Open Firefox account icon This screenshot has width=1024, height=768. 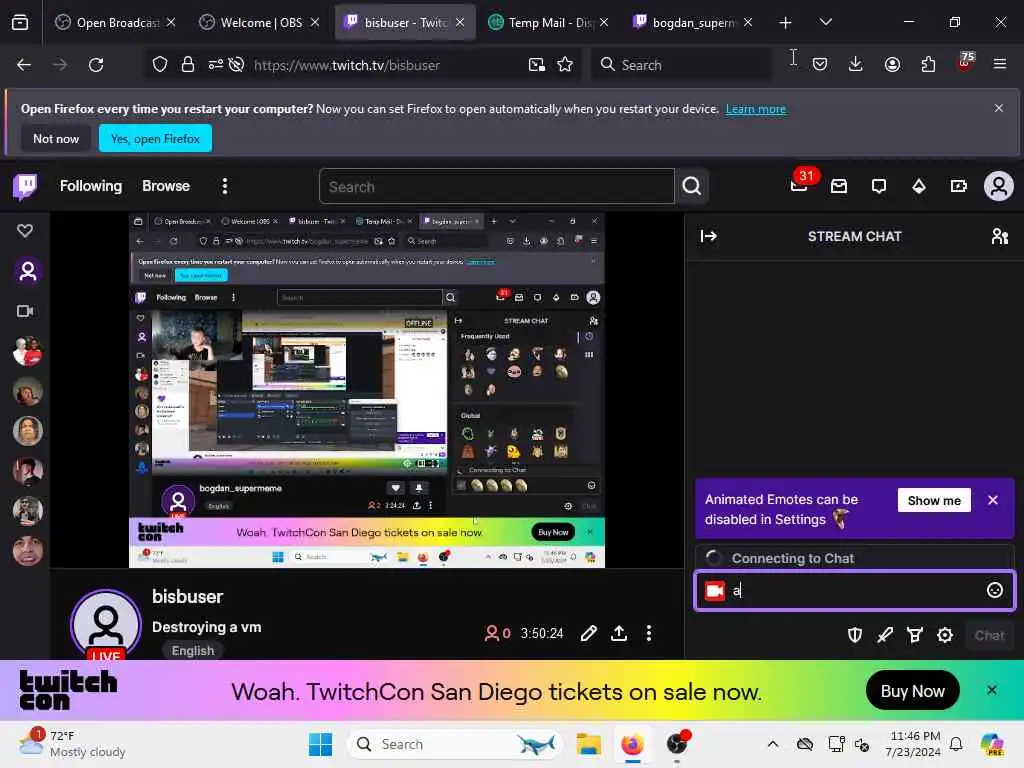click(892, 65)
